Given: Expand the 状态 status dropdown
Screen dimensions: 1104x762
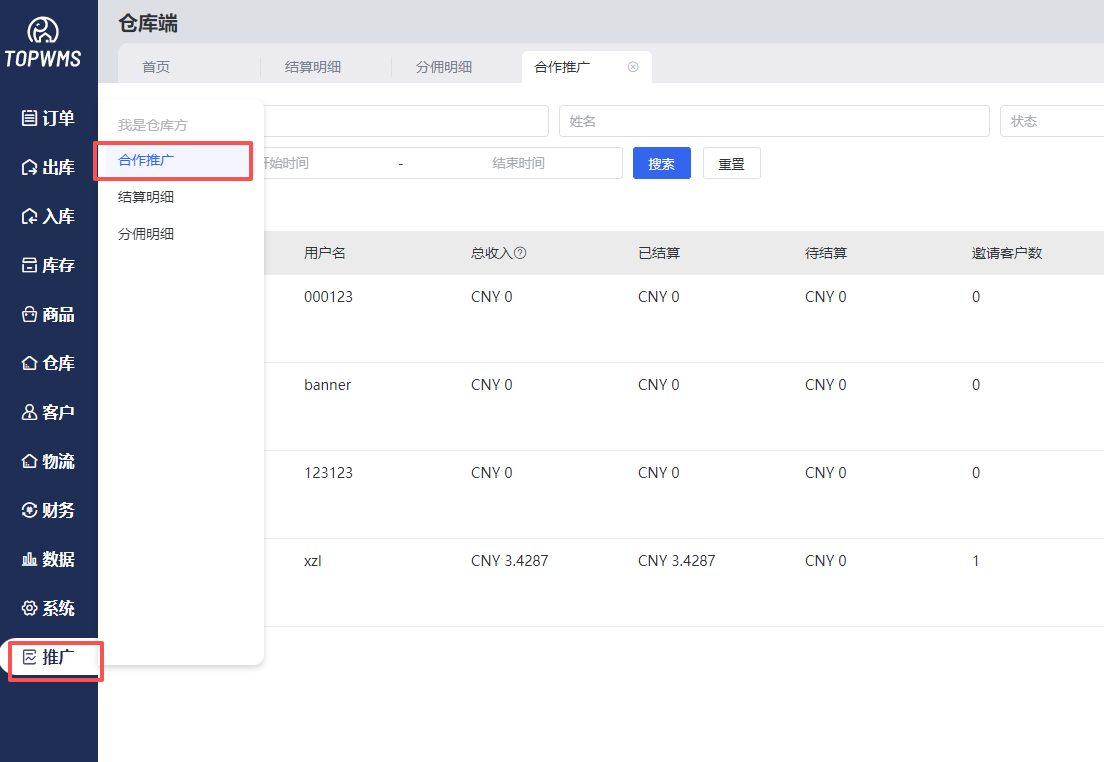Looking at the screenshot, I should tap(1050, 121).
